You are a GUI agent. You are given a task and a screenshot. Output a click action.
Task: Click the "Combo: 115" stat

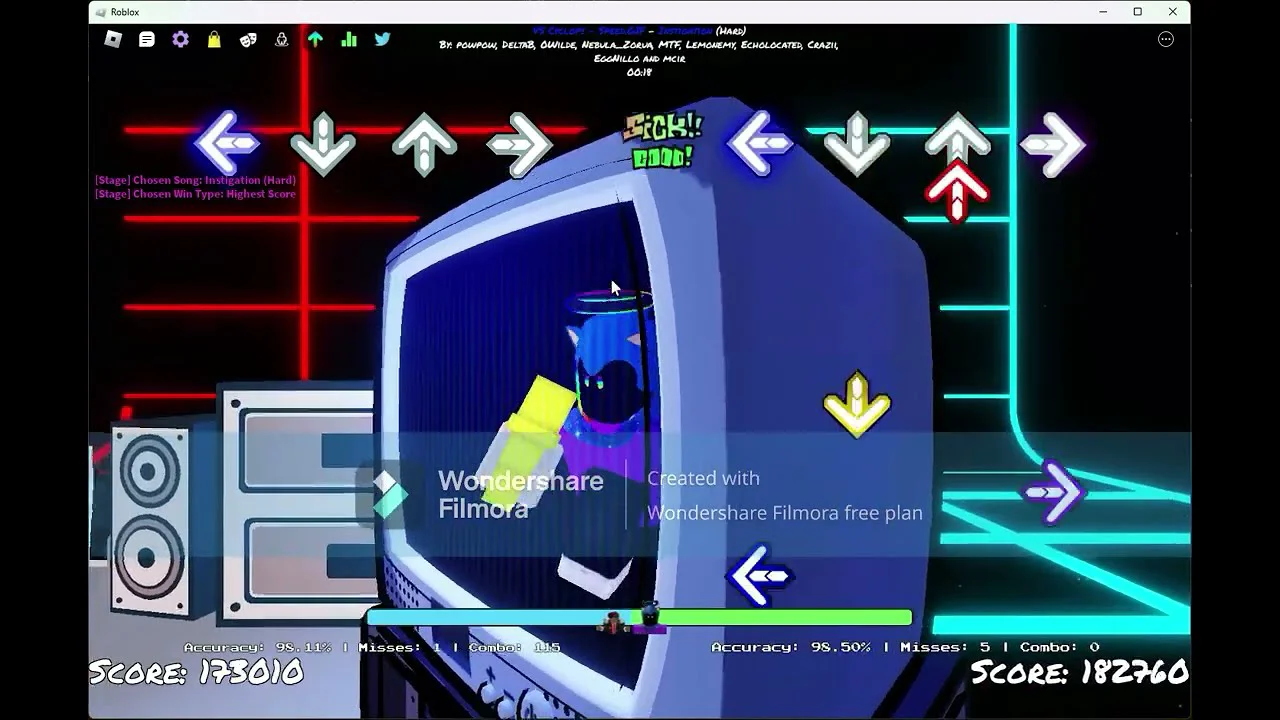point(514,647)
